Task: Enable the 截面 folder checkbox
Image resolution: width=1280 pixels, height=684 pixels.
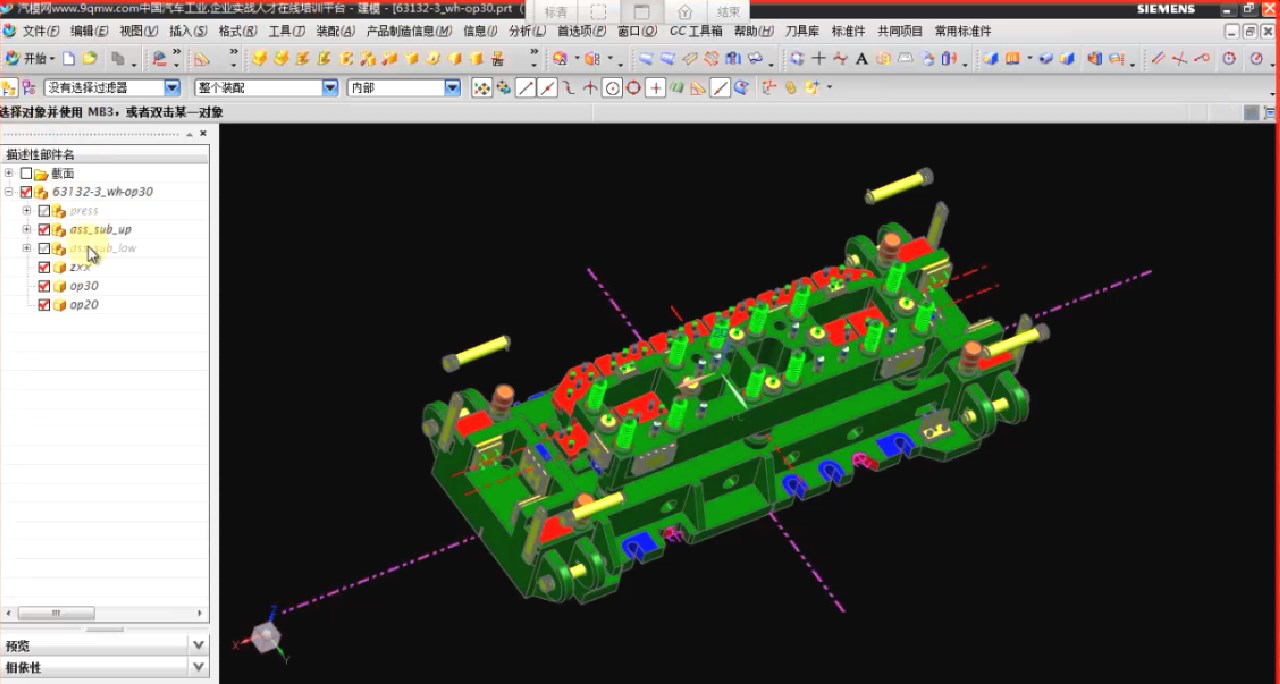Action: (26, 173)
